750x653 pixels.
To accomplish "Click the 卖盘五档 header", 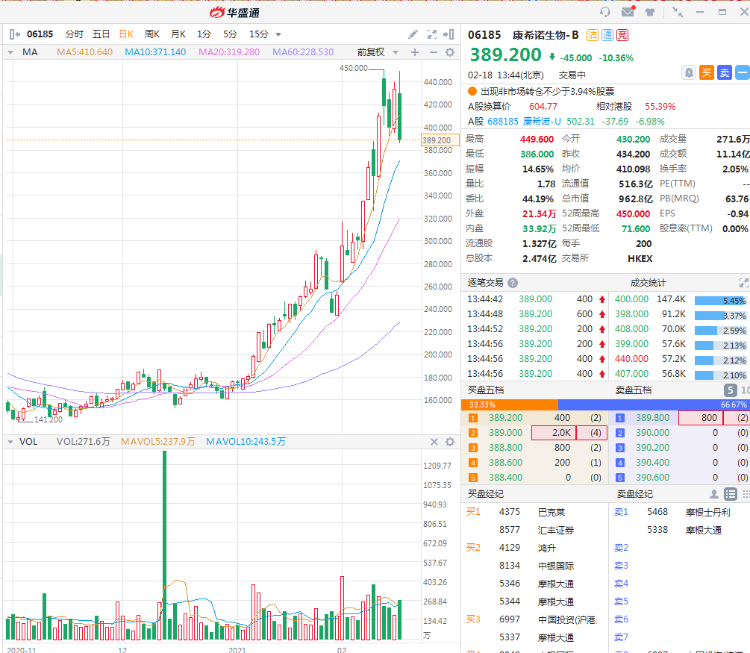I will tap(633, 390).
